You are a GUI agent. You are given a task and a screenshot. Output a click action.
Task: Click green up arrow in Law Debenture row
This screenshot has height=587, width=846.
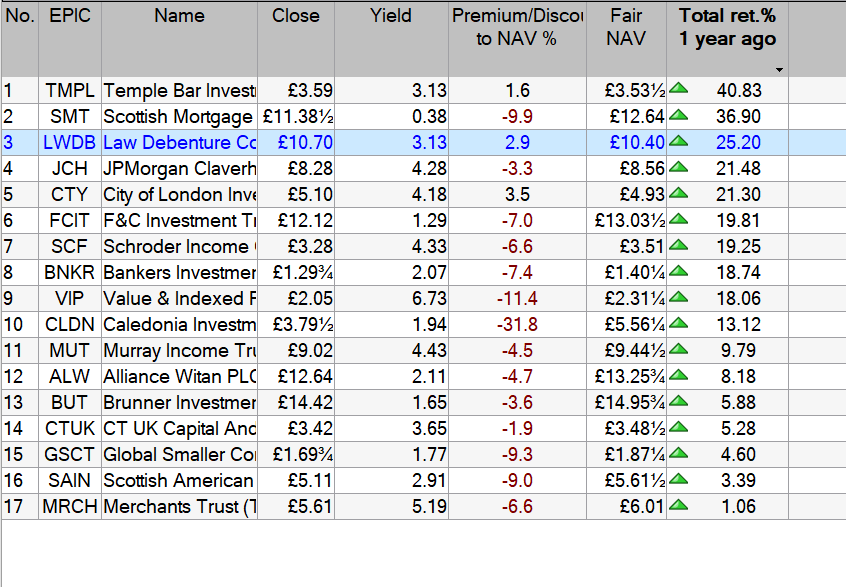(x=679, y=142)
